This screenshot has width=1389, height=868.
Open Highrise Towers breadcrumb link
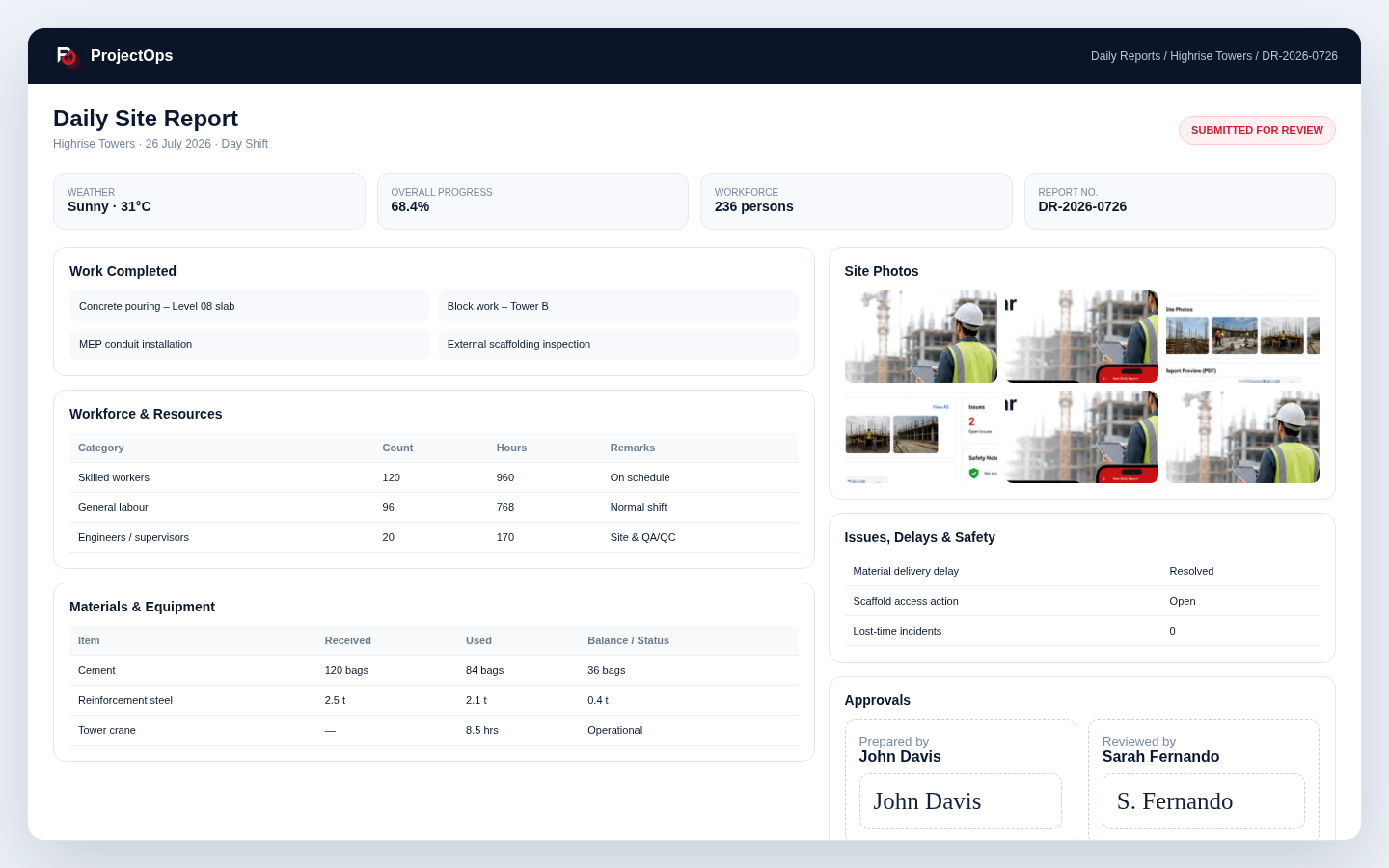[x=1211, y=56]
